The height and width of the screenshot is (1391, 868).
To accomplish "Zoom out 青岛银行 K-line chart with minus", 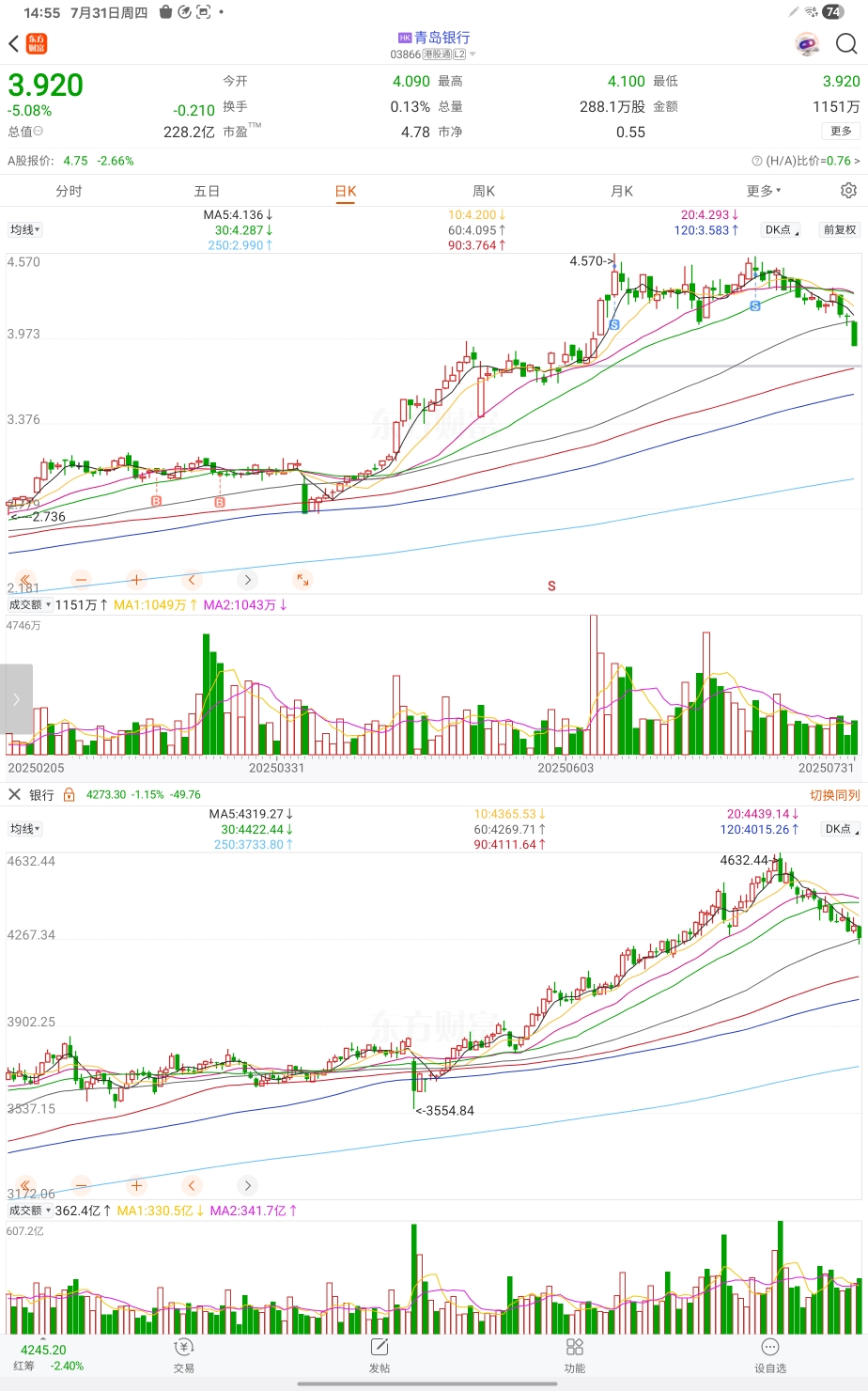I will (81, 580).
